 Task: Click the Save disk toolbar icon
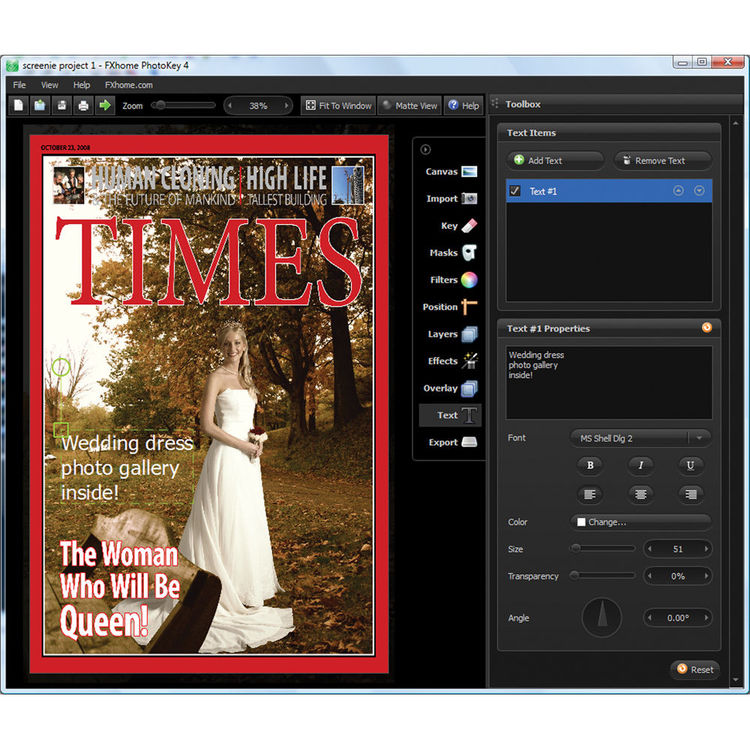pyautogui.click(x=62, y=105)
